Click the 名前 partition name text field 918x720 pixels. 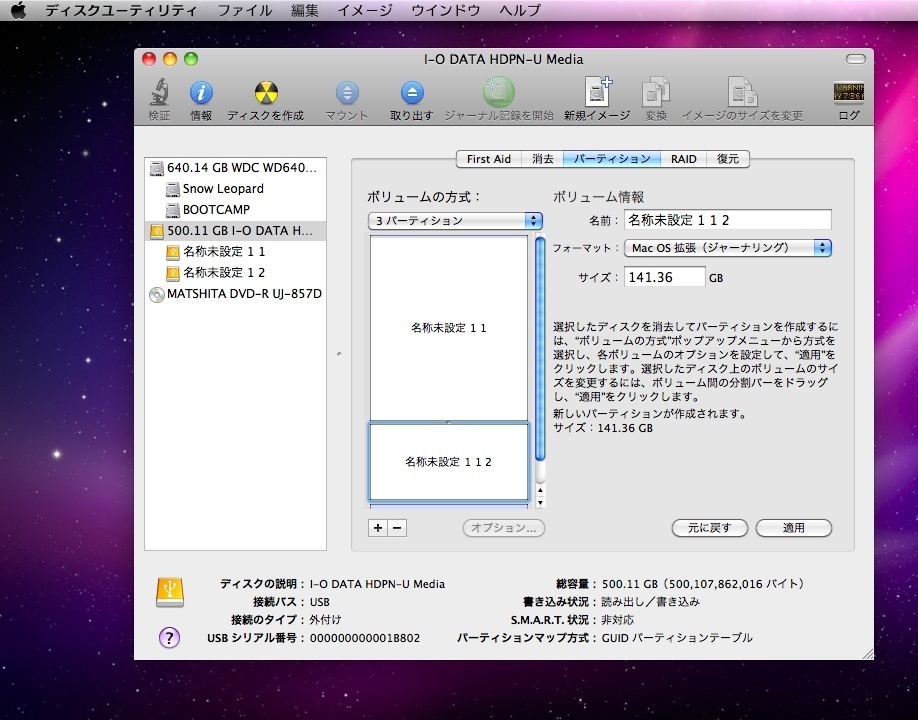(727, 220)
